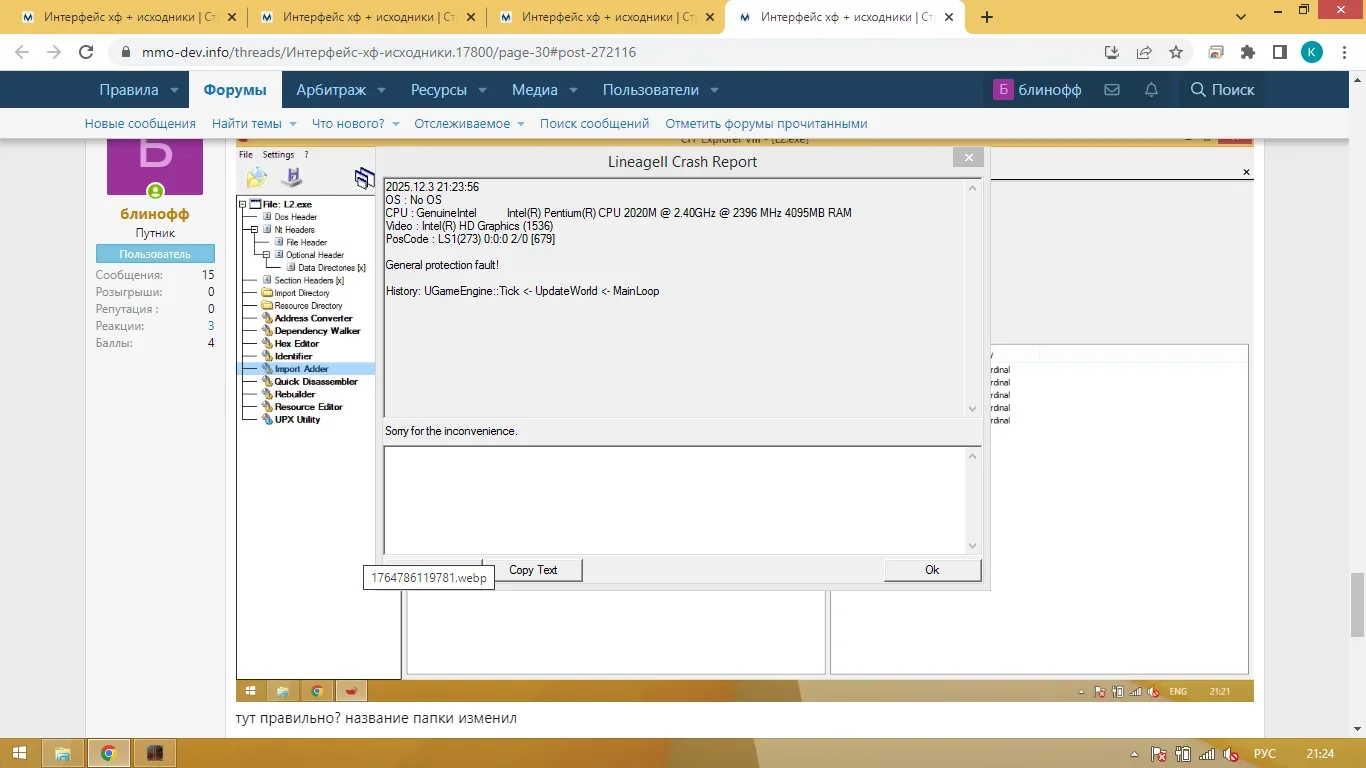Click the share page icon

coord(1144,53)
